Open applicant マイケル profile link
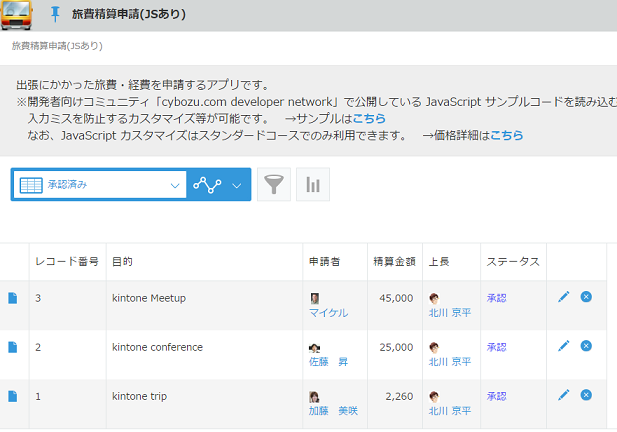 click(x=328, y=313)
